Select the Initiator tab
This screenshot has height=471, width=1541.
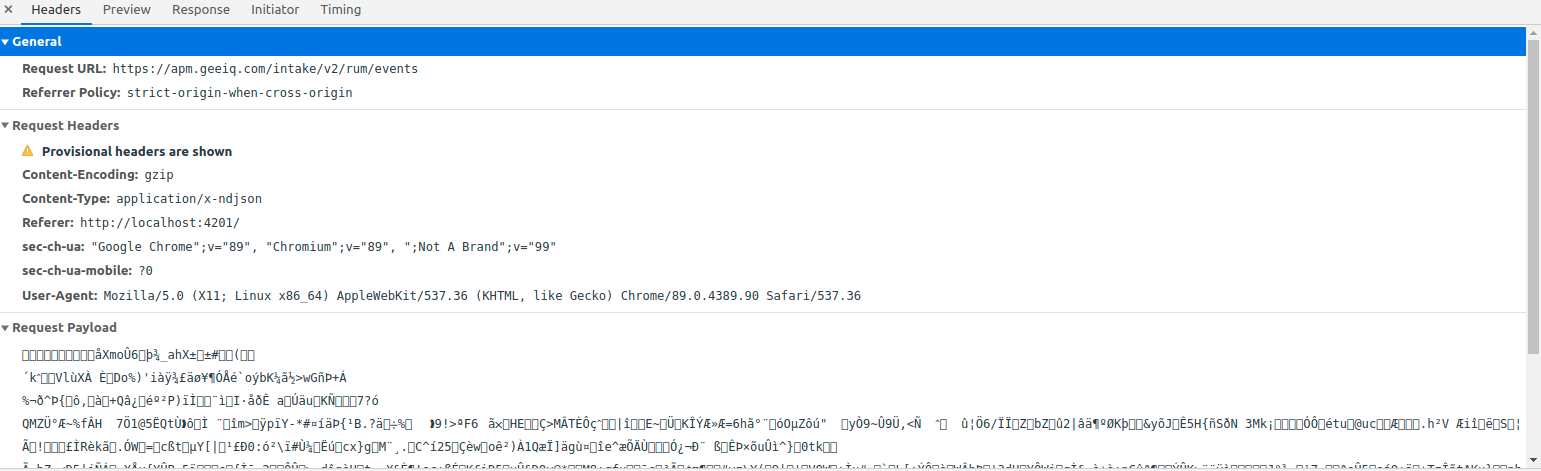point(274,10)
